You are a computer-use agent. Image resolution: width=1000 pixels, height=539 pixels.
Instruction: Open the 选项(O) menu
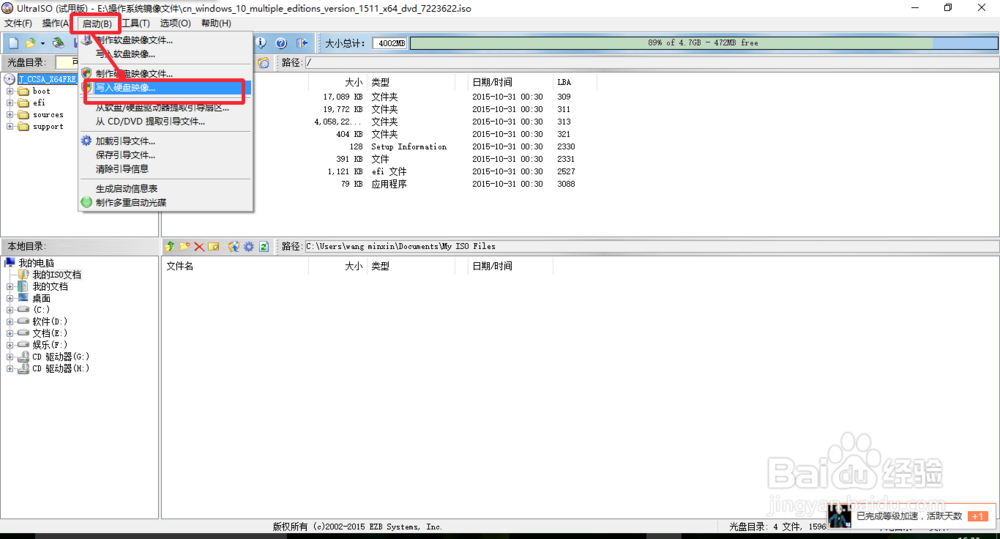(x=175, y=23)
